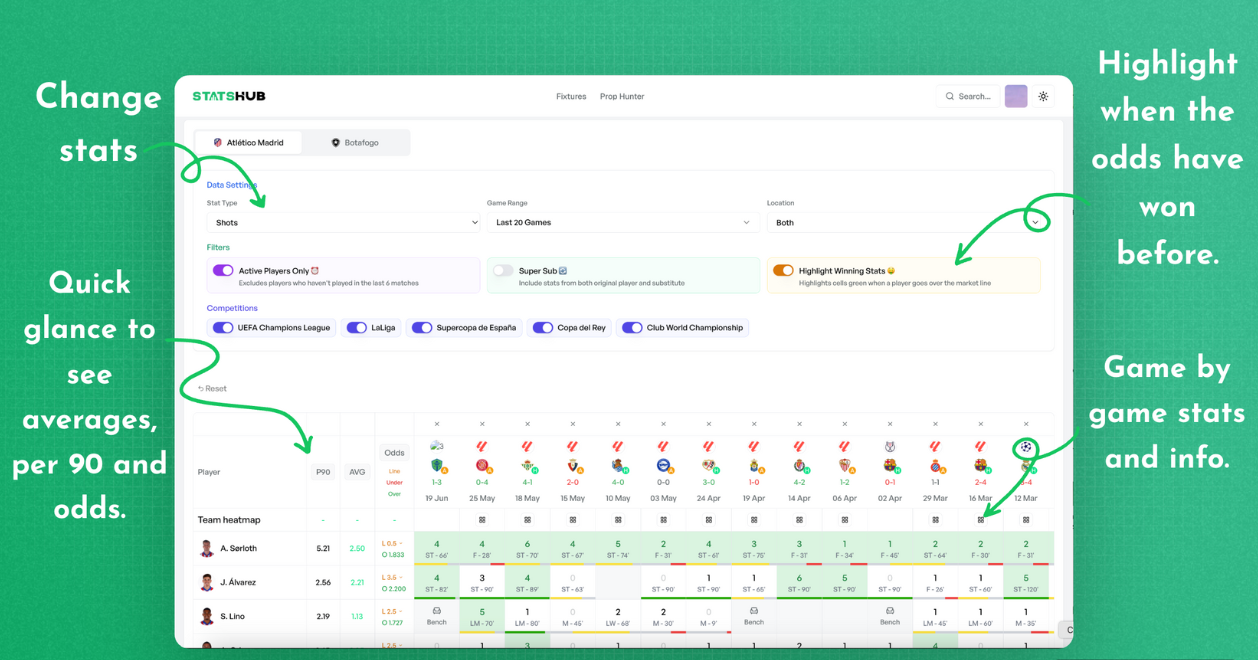Viewport: 1258px width, 660px height.
Task: Click S. Lino bench icon for 19 Jun
Action: [x=437, y=610]
